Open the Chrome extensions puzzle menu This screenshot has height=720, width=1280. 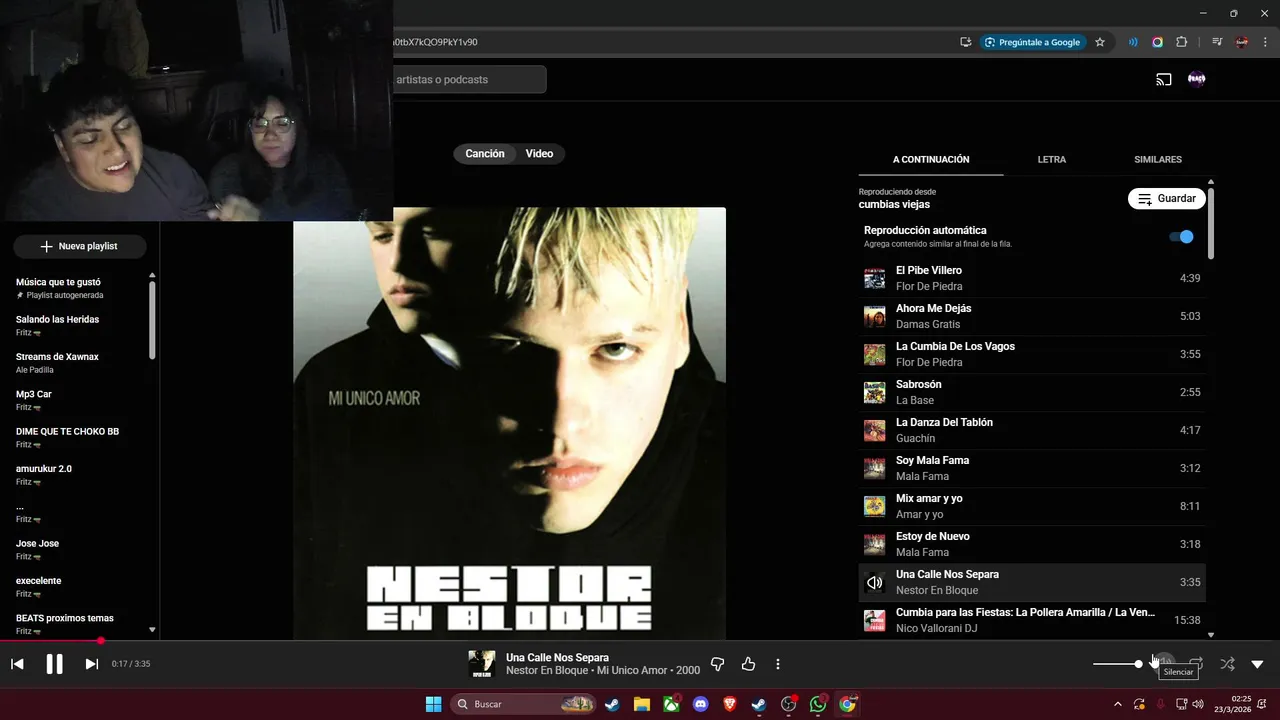coord(1181,42)
